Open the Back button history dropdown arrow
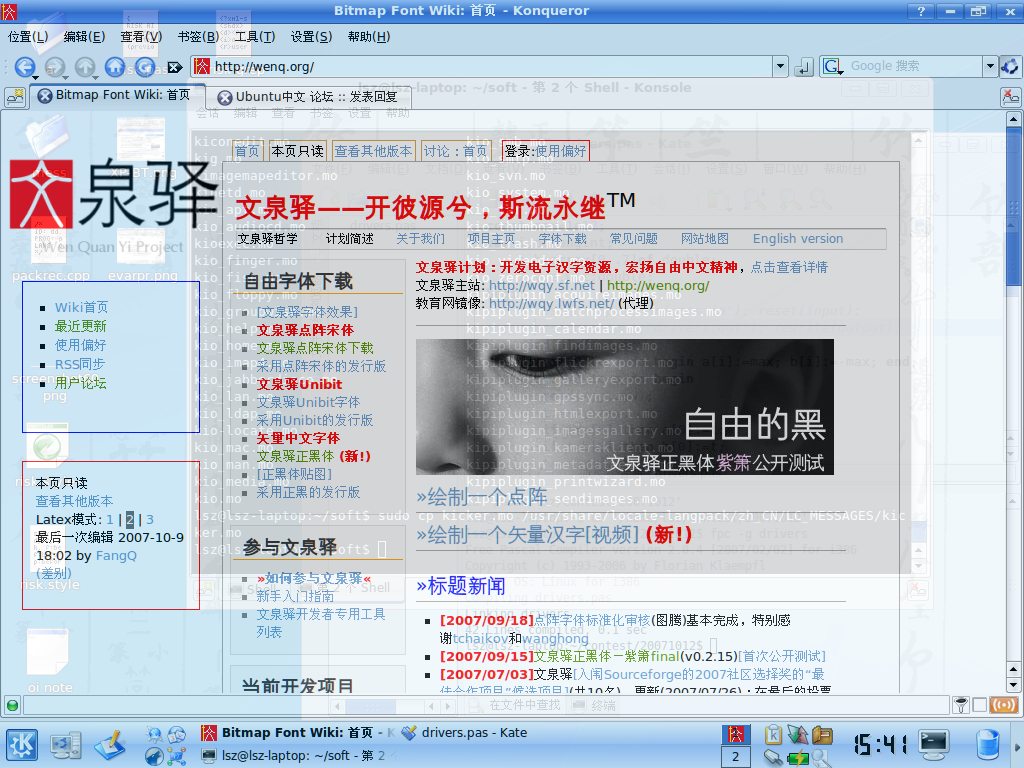This screenshot has width=1024, height=768. [x=35, y=78]
